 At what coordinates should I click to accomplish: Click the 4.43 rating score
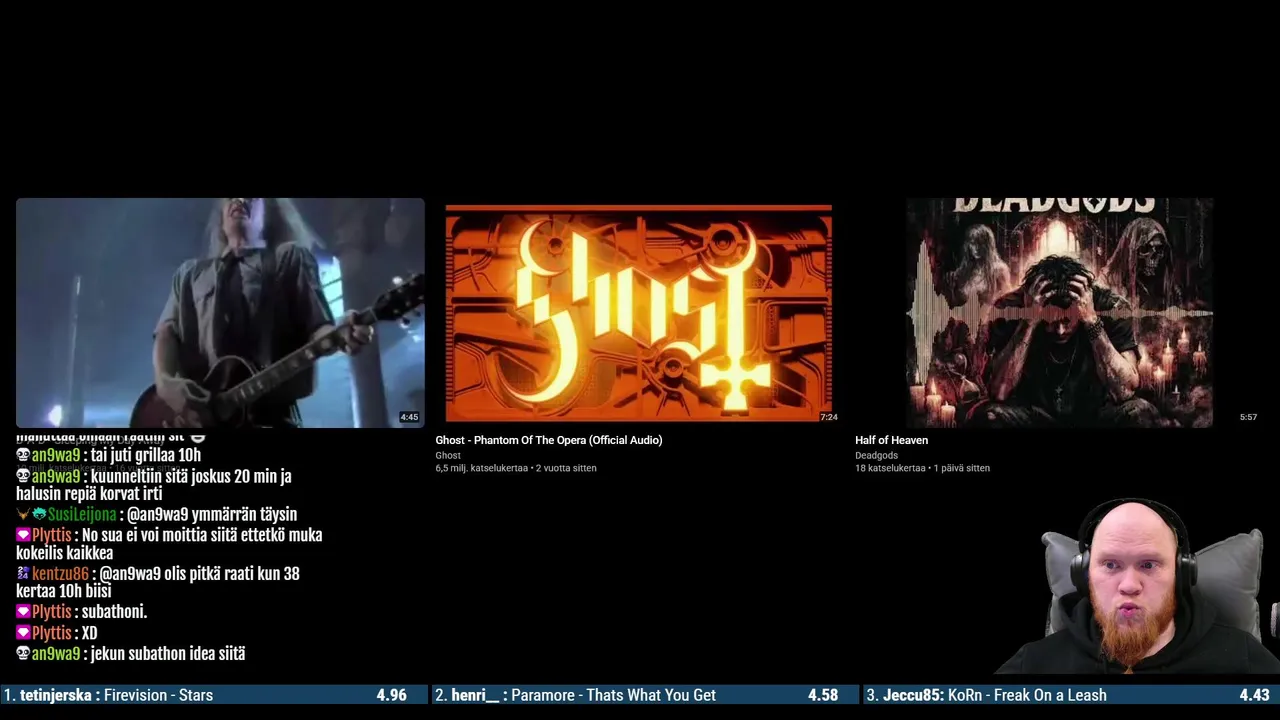click(1254, 695)
